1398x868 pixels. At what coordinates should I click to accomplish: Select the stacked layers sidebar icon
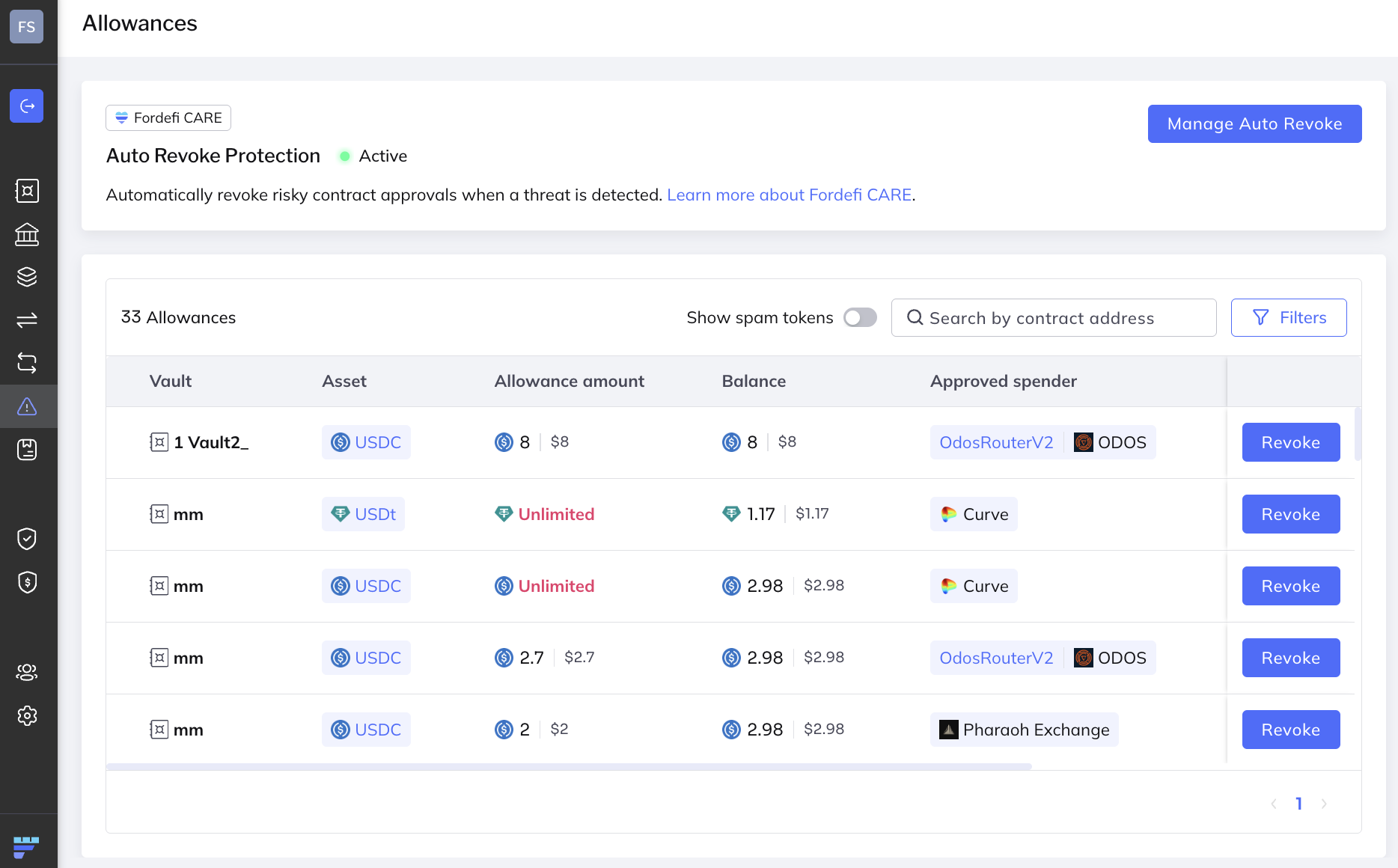tap(27, 277)
